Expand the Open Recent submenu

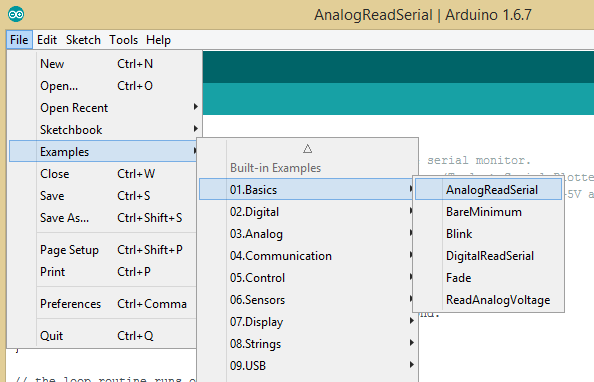104,108
